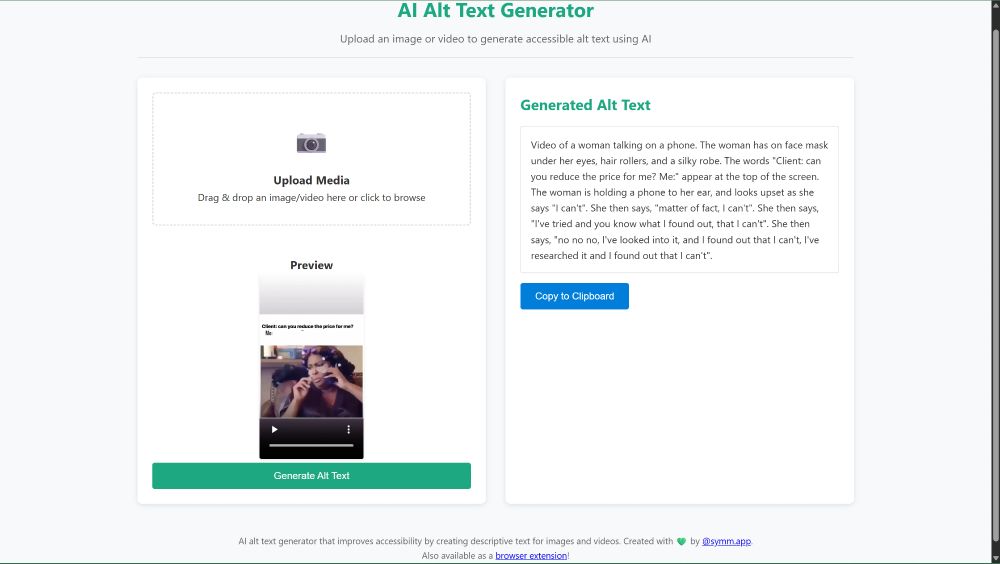Play the preview video

(274, 429)
